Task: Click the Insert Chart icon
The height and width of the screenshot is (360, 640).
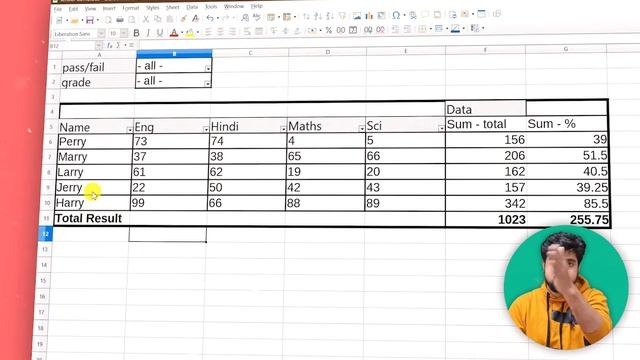Action: [x=369, y=16]
